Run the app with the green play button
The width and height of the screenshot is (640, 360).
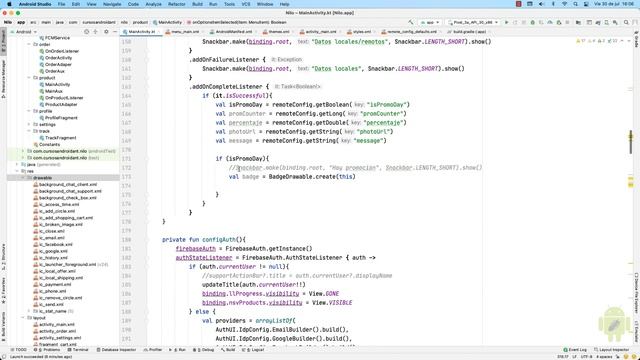point(507,22)
